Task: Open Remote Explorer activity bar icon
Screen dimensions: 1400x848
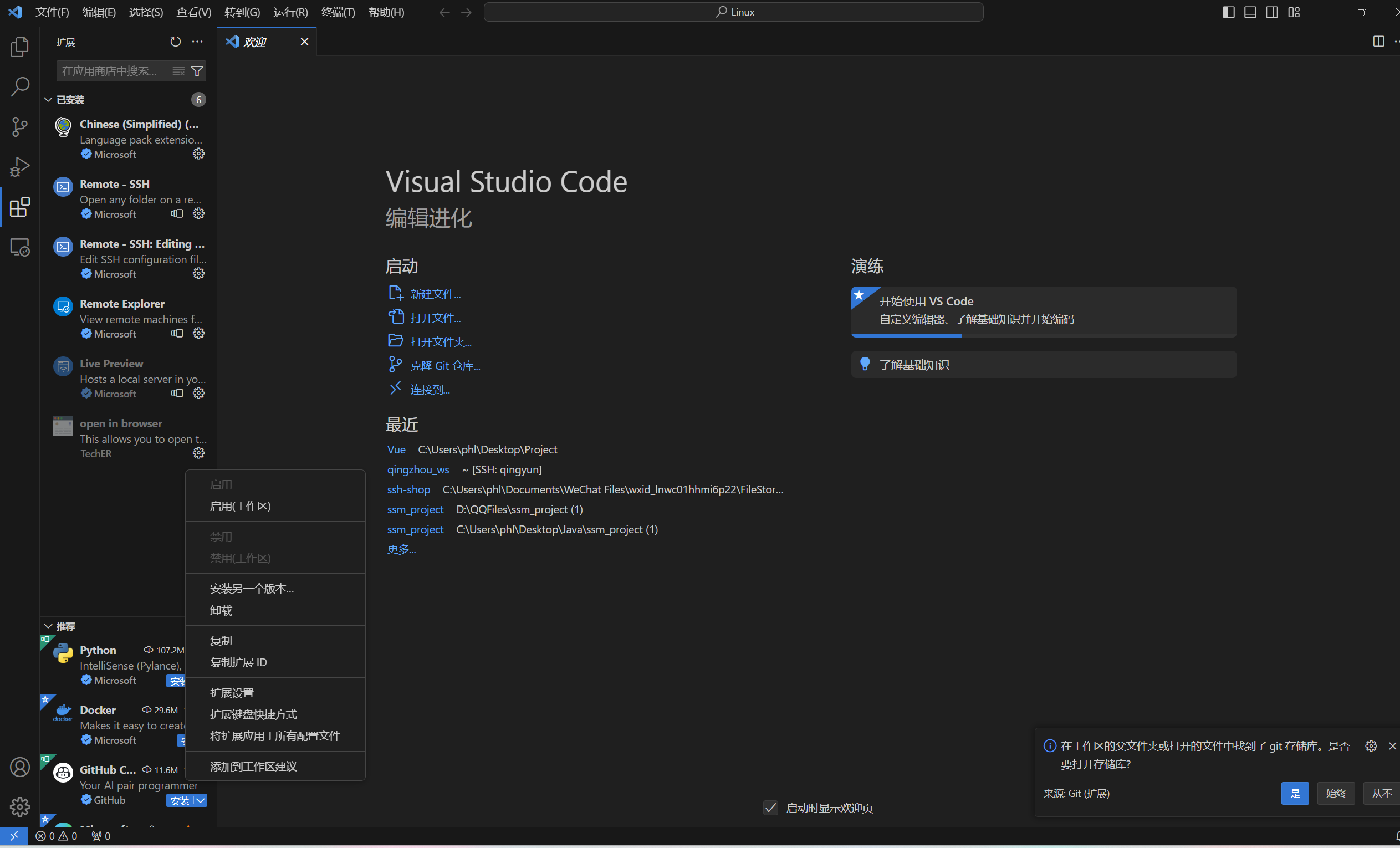Action: (20, 247)
